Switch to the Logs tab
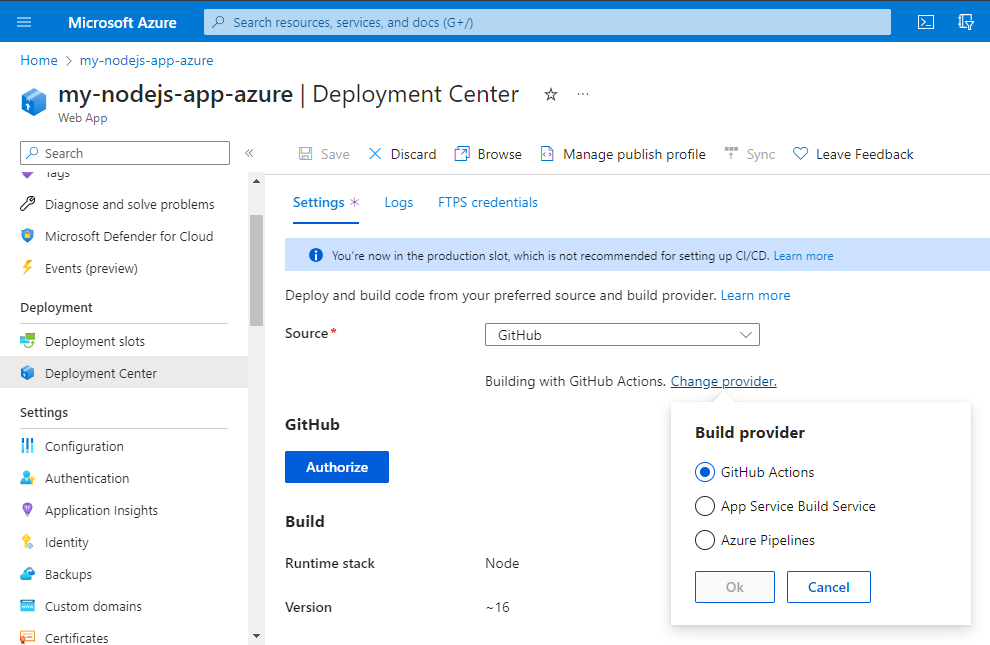Screen dimensions: 990x645 (398, 202)
